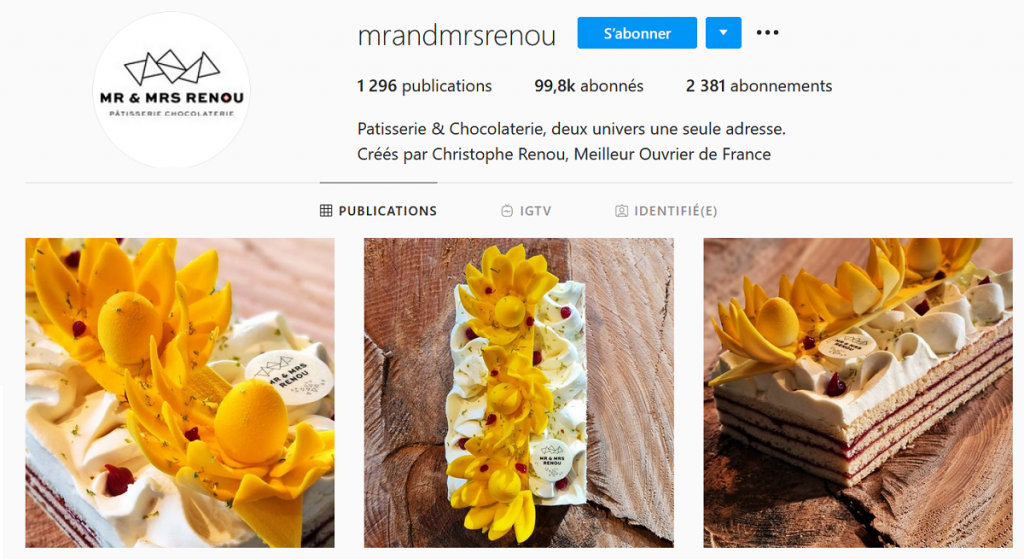Viewport: 1024px width, 559px height.
Task: Click the grid icon next to Publications
Action: click(x=326, y=210)
